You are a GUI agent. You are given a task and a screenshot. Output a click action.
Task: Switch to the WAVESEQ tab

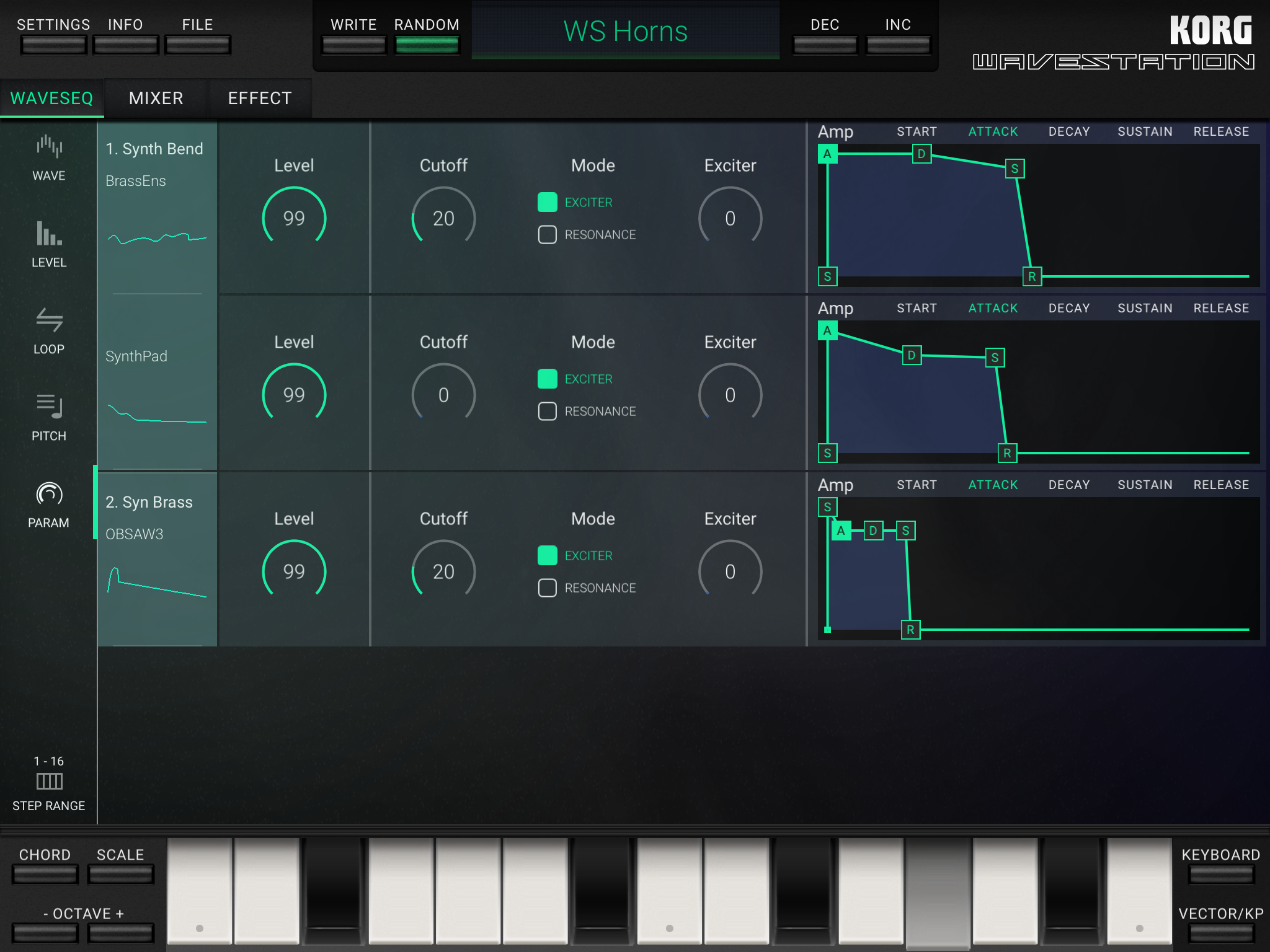click(51, 98)
